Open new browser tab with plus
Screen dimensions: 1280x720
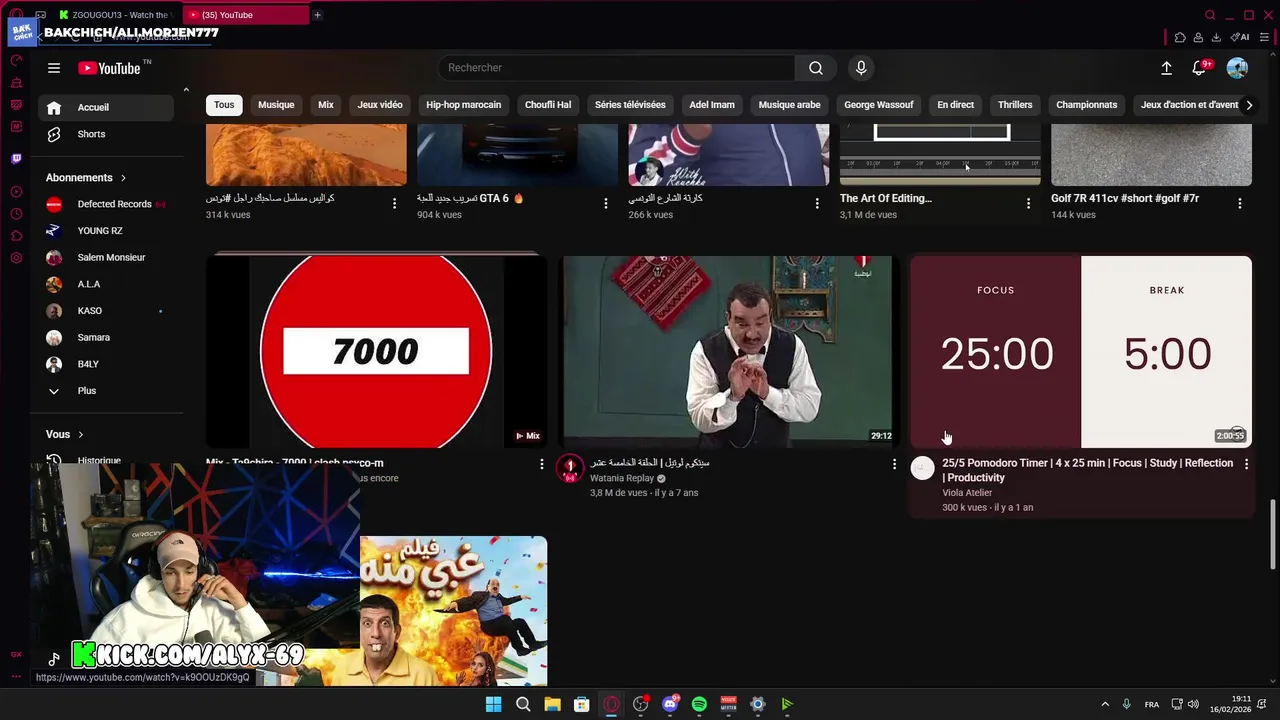coord(317,15)
